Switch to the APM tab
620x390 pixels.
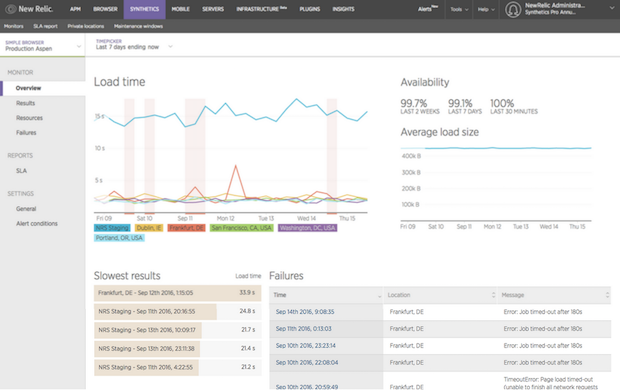pyautogui.click(x=75, y=9)
